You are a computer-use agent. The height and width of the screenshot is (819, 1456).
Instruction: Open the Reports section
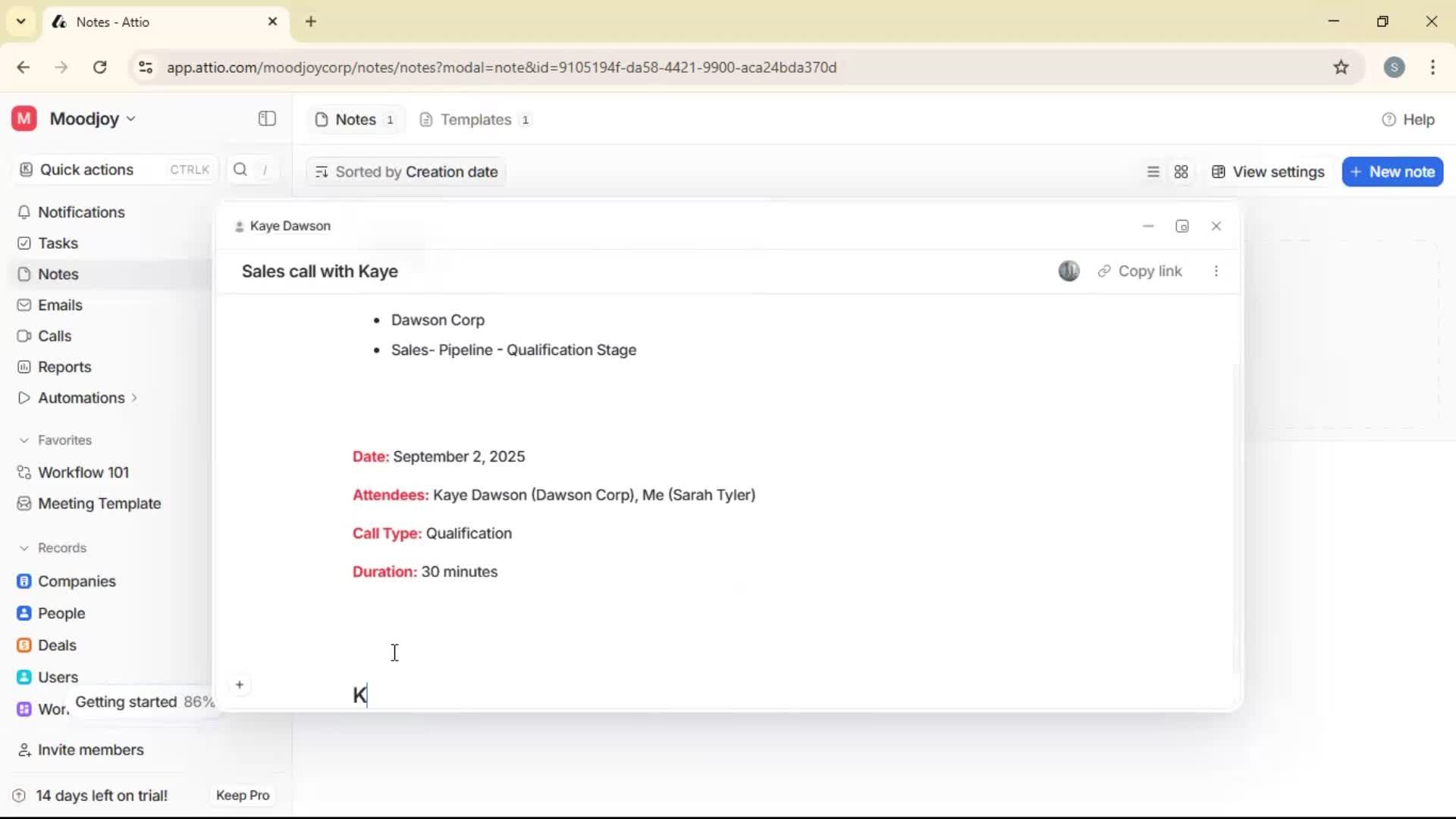(64, 367)
